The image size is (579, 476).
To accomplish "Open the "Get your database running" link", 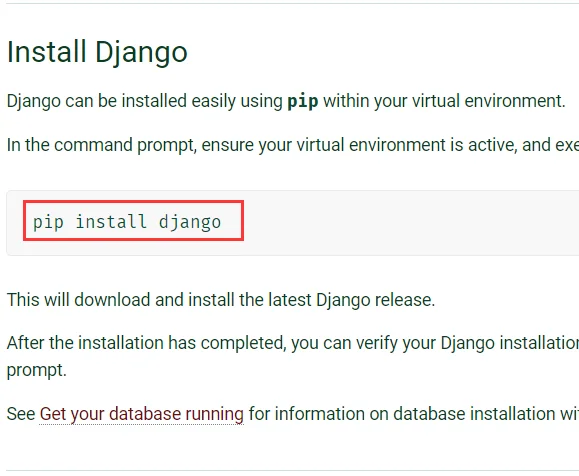I will point(141,414).
